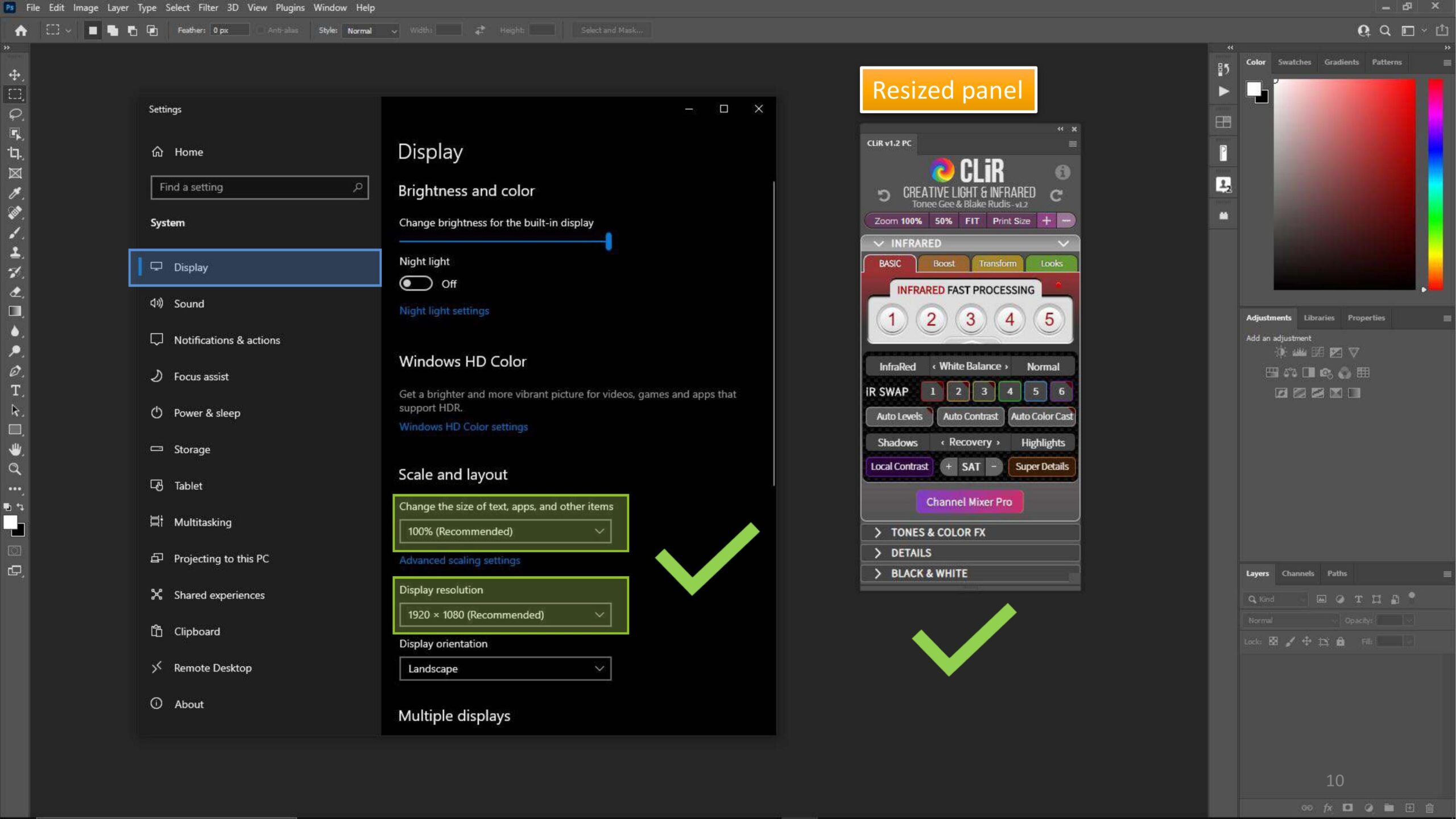Viewport: 1456px width, 819px height.
Task: Select the Lasso tool
Action: (15, 114)
